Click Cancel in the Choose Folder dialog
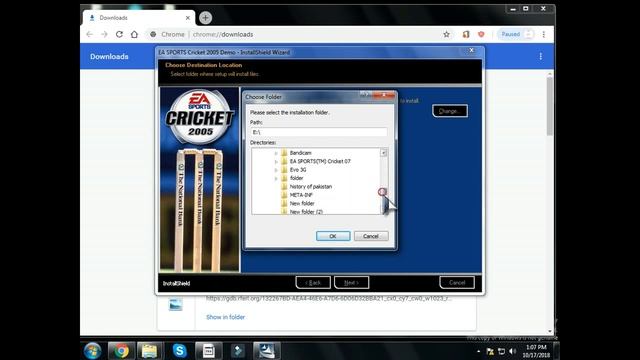This screenshot has height=360, width=640. (371, 236)
